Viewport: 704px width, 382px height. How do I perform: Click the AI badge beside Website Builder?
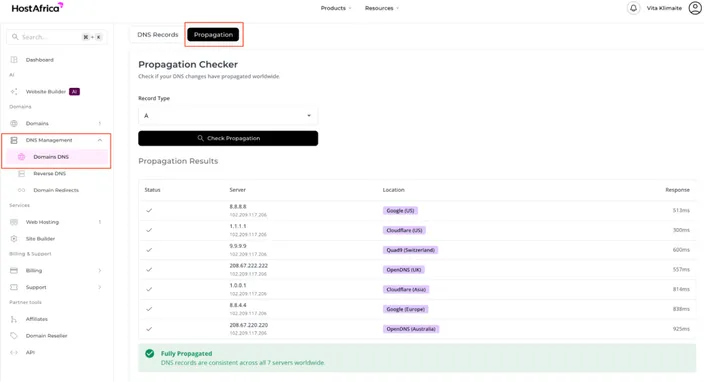pos(75,92)
